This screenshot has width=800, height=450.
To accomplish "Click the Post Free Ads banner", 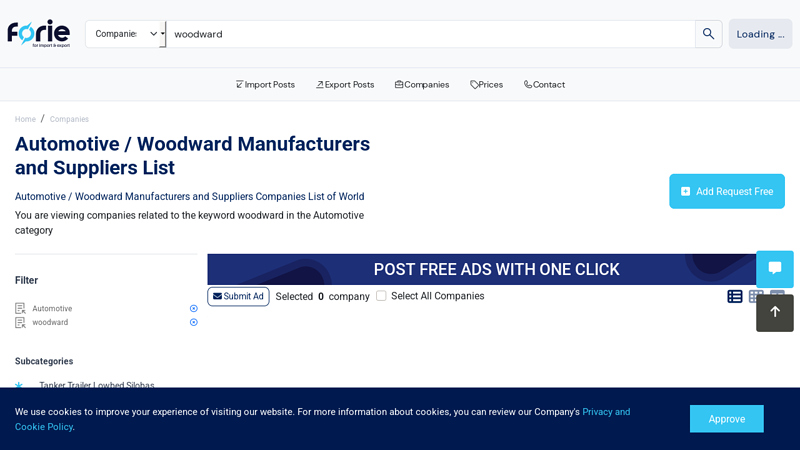I will [482, 269].
